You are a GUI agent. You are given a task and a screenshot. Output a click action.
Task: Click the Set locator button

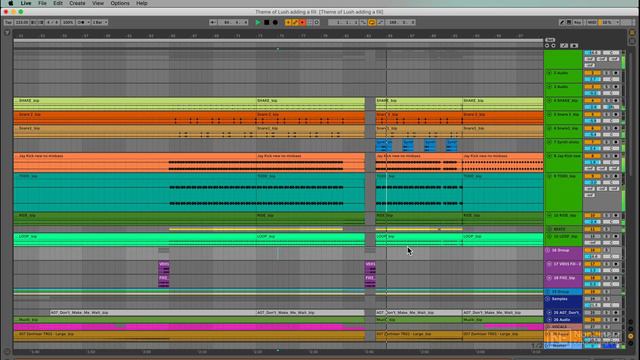click(x=550, y=40)
